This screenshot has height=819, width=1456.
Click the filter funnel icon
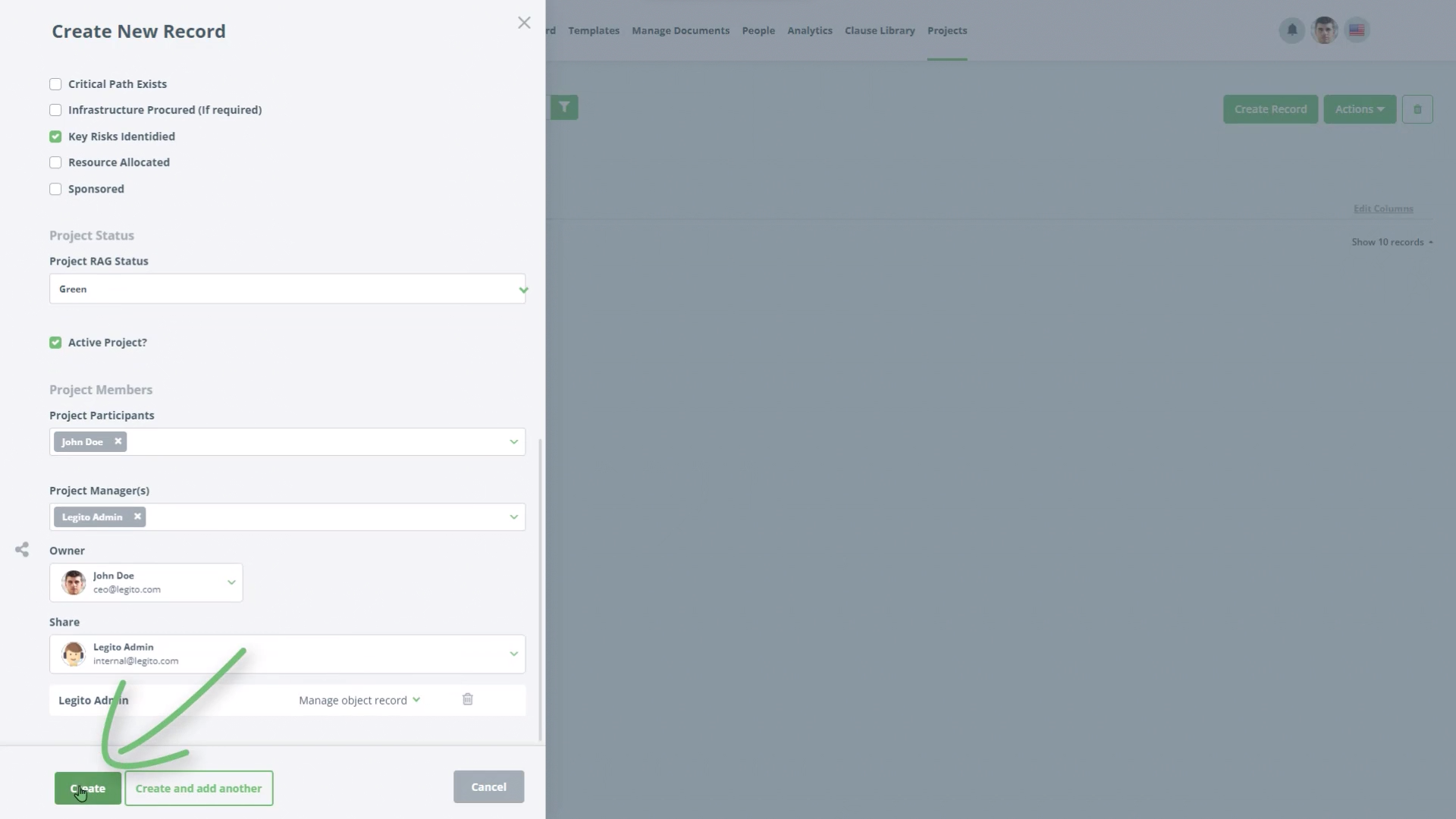click(x=564, y=107)
